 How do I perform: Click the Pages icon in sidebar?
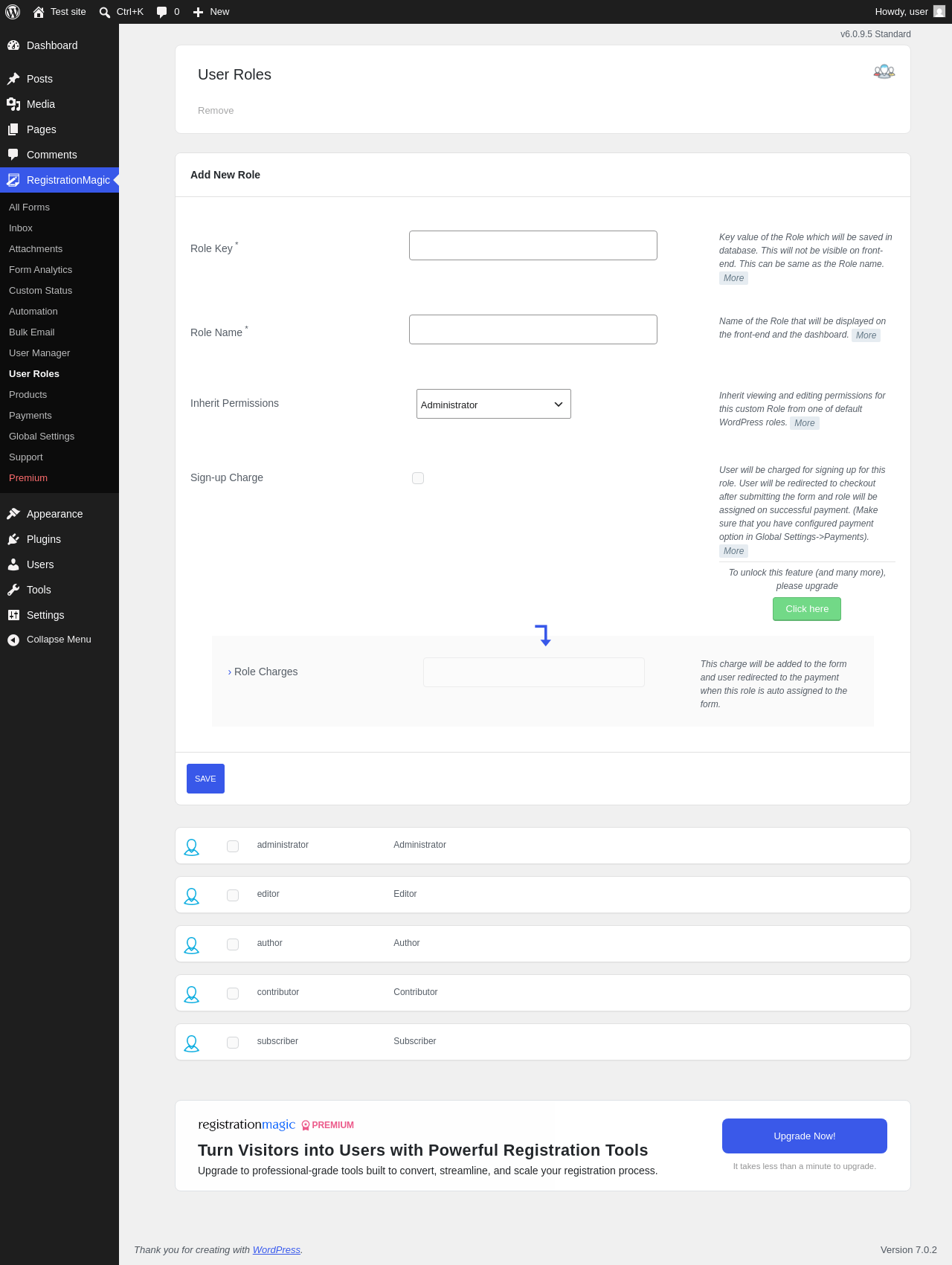[13, 129]
